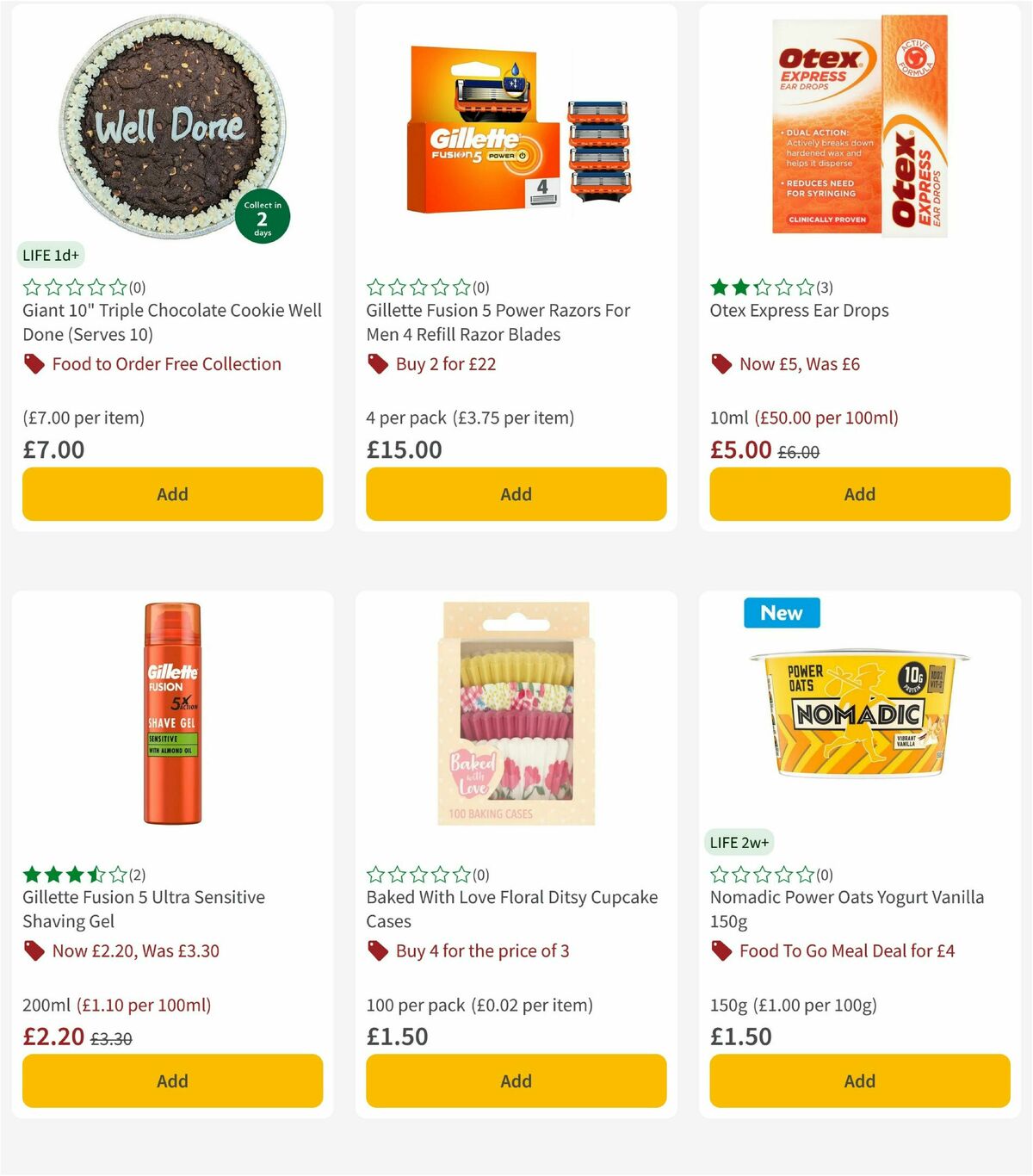Viewport: 1033px width, 1176px height.
Task: Click the offer tag icon next to 'Now £5, Was £6'
Action: pos(721,364)
